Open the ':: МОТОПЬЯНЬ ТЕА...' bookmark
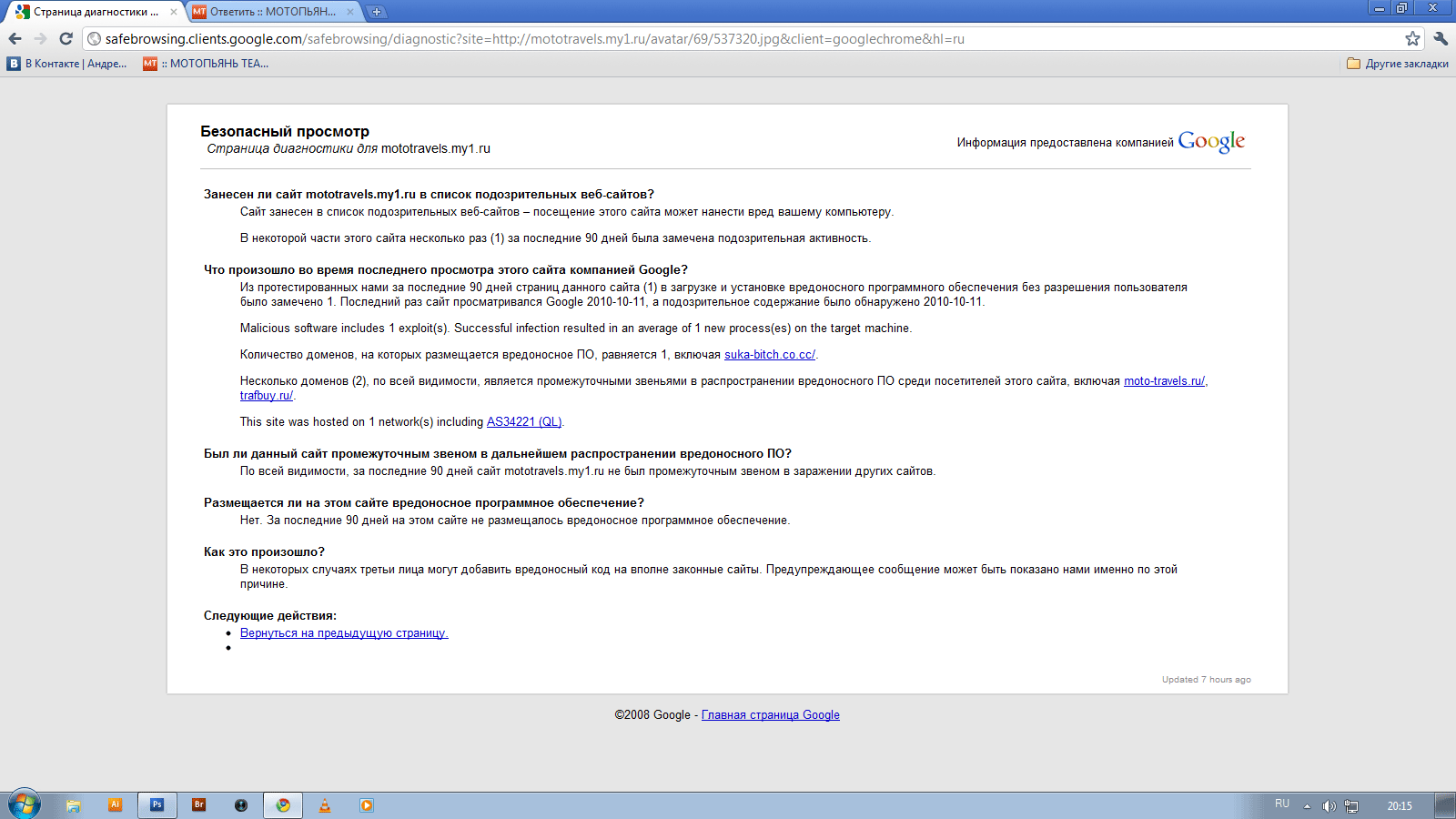The width and height of the screenshot is (1456, 819). [206, 64]
